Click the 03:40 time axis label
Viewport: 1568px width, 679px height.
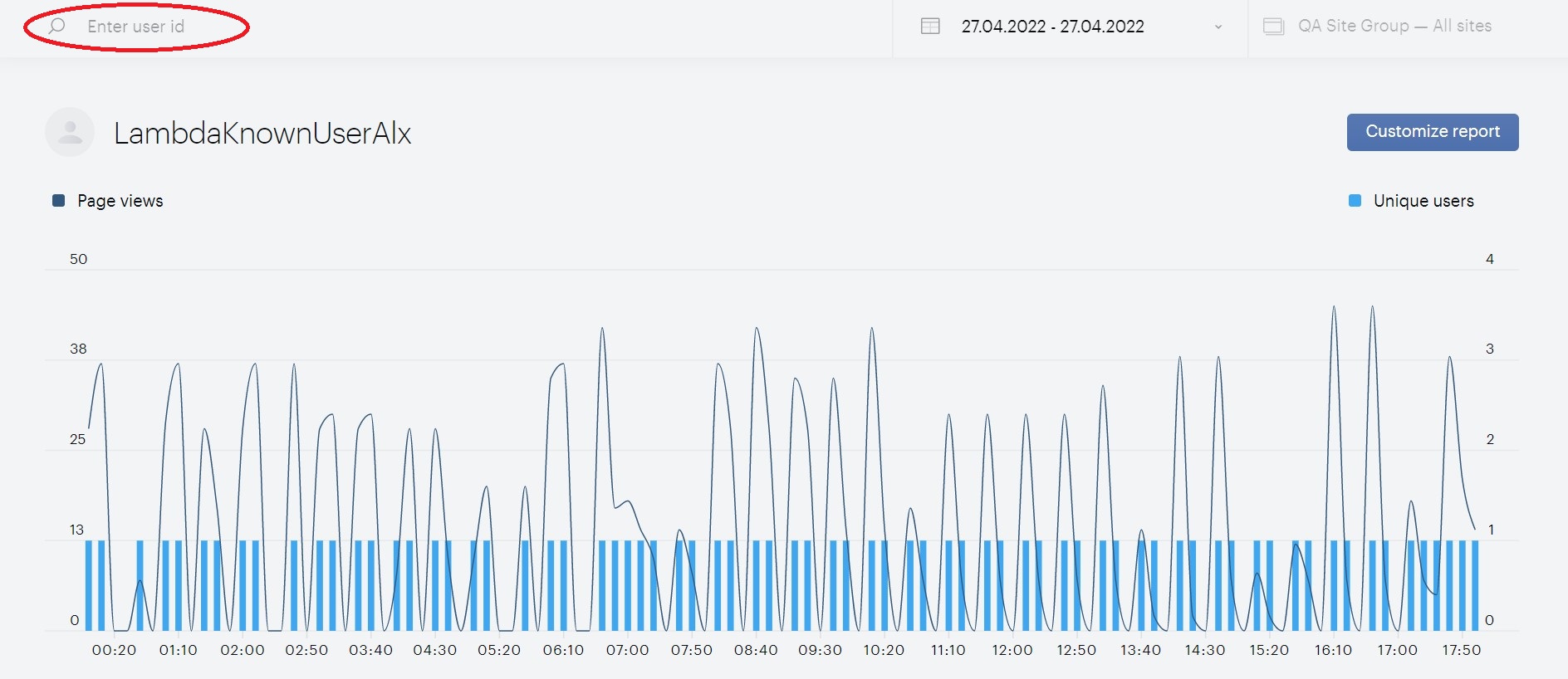coord(370,650)
